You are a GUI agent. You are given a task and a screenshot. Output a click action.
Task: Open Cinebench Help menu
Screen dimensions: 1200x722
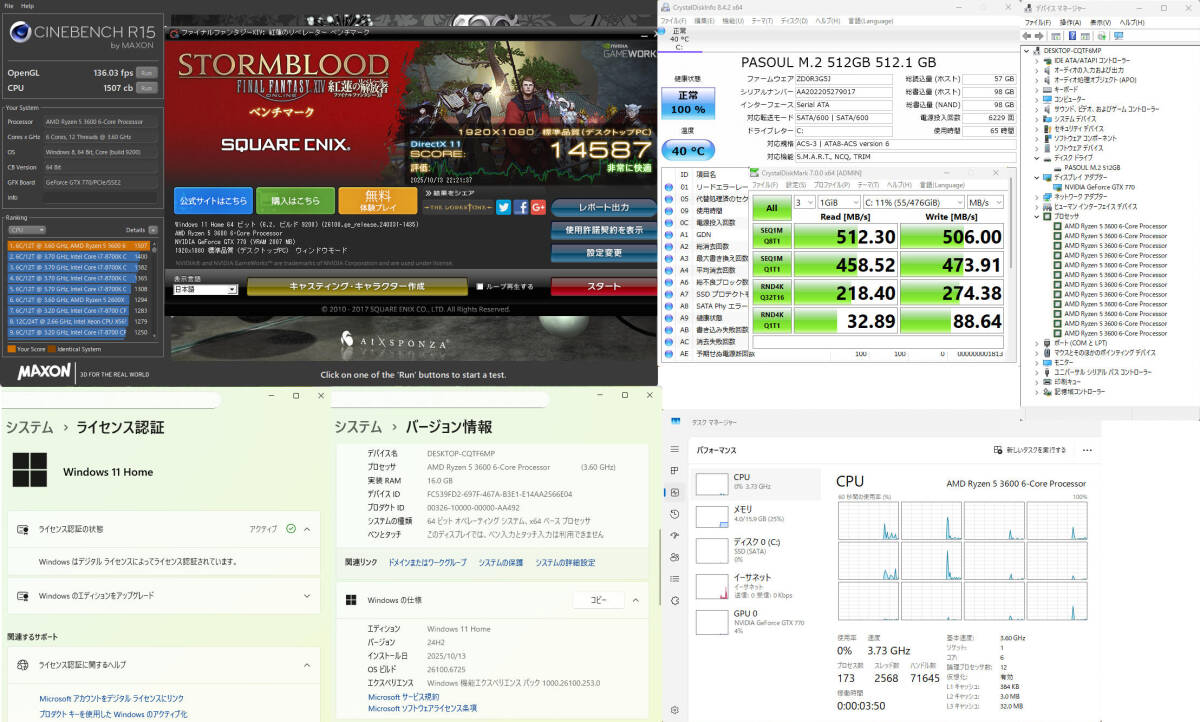tap(27, 6)
